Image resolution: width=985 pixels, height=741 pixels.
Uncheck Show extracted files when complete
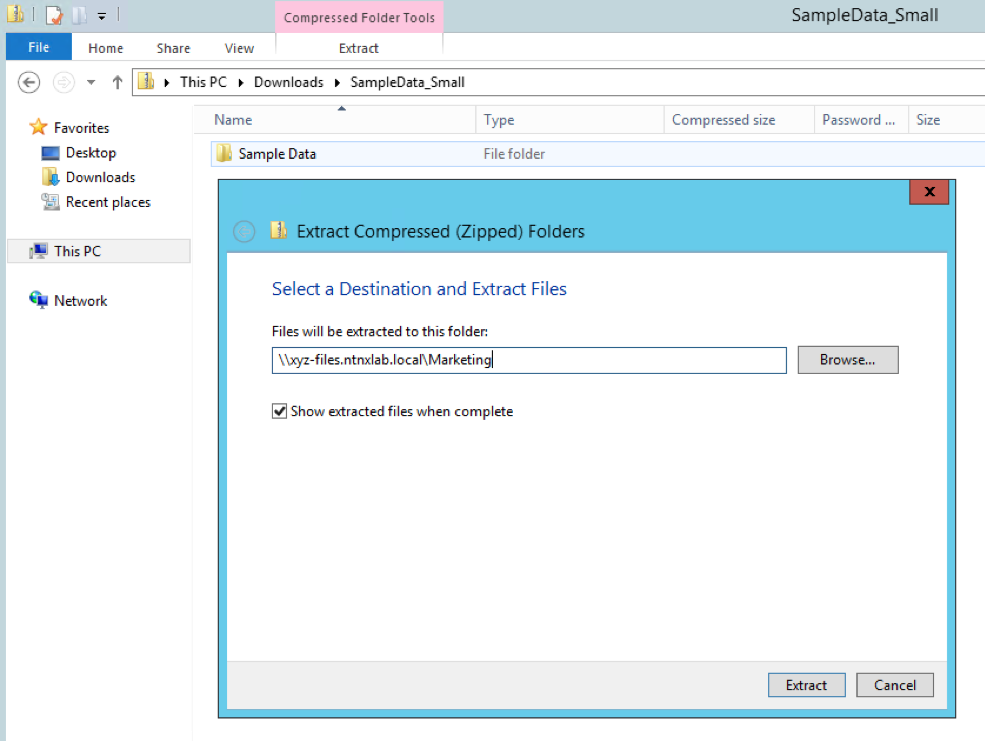tap(279, 411)
